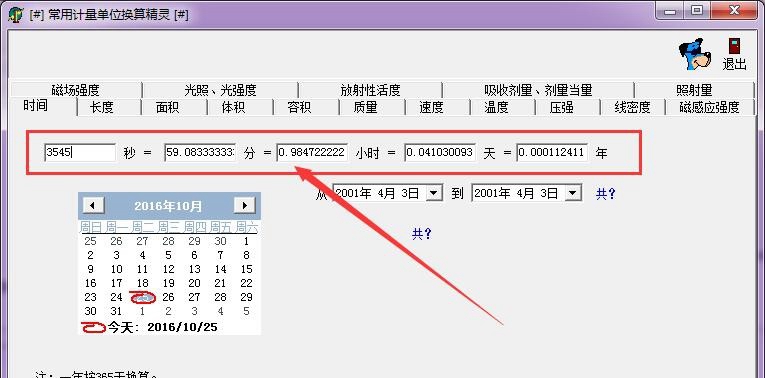Click the red door exit icon

point(734,46)
